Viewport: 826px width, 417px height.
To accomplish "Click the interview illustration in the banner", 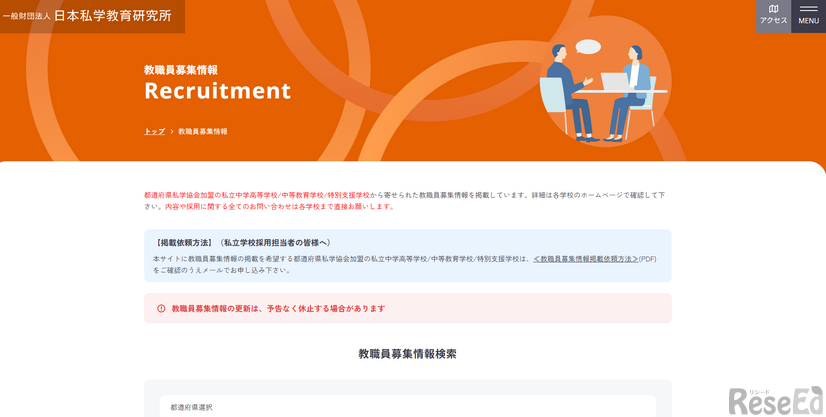I will (x=605, y=82).
